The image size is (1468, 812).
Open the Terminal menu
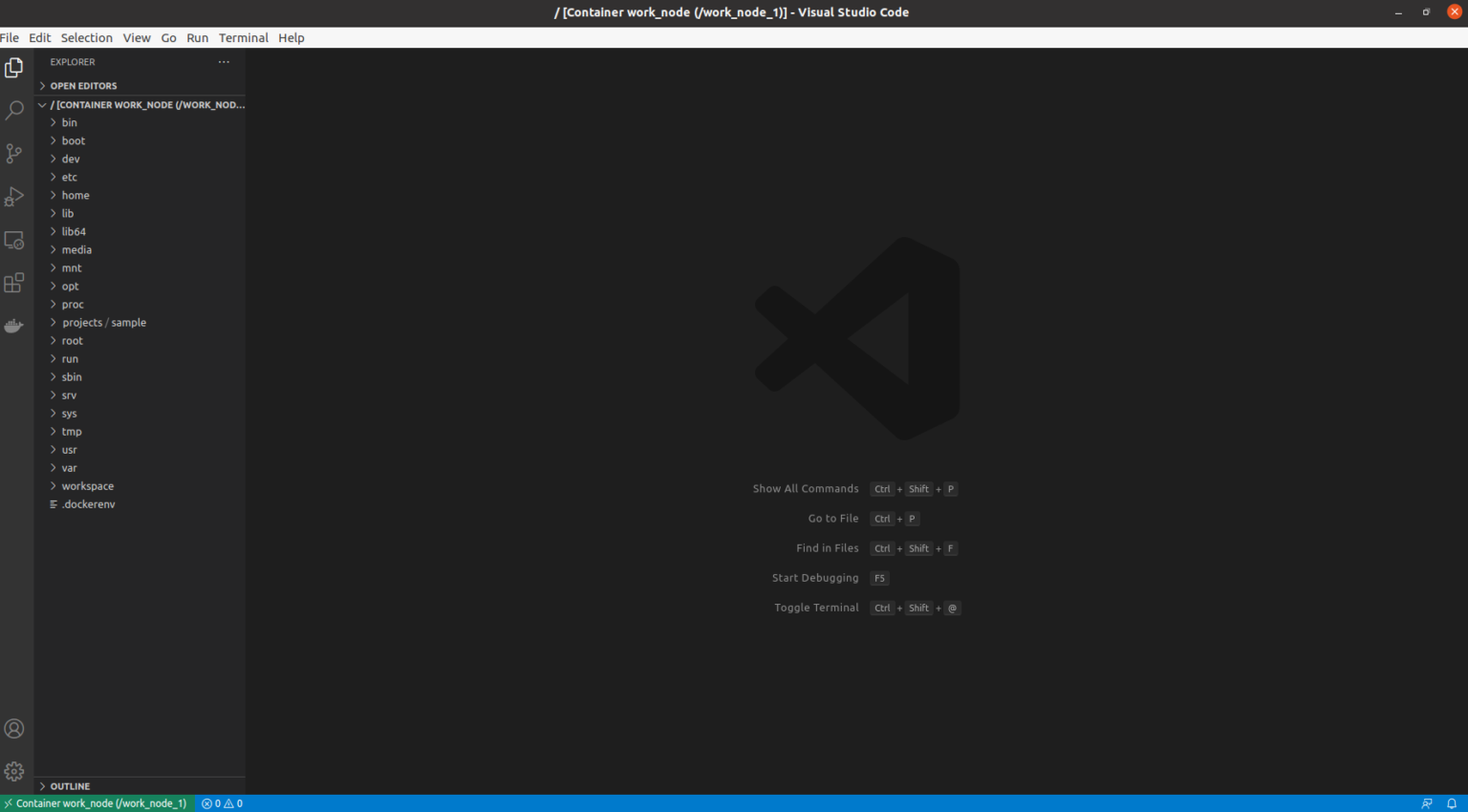(243, 37)
